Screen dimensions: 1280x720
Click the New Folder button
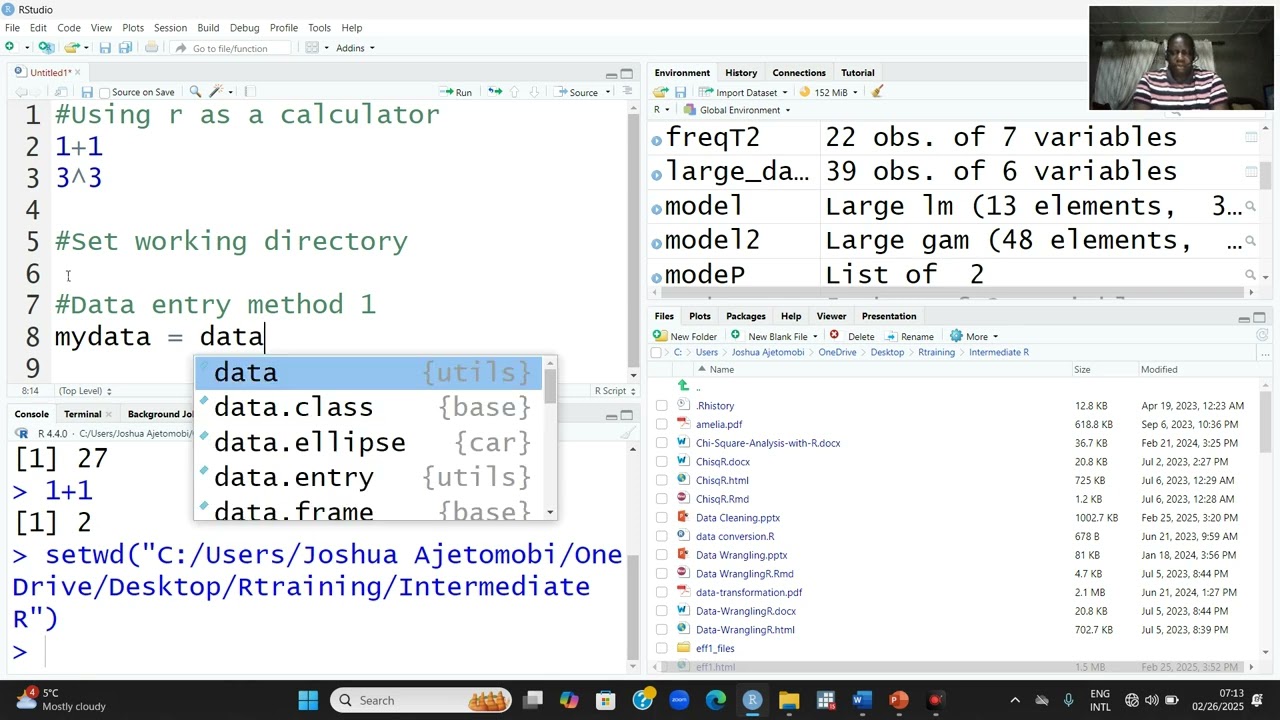[686, 336]
